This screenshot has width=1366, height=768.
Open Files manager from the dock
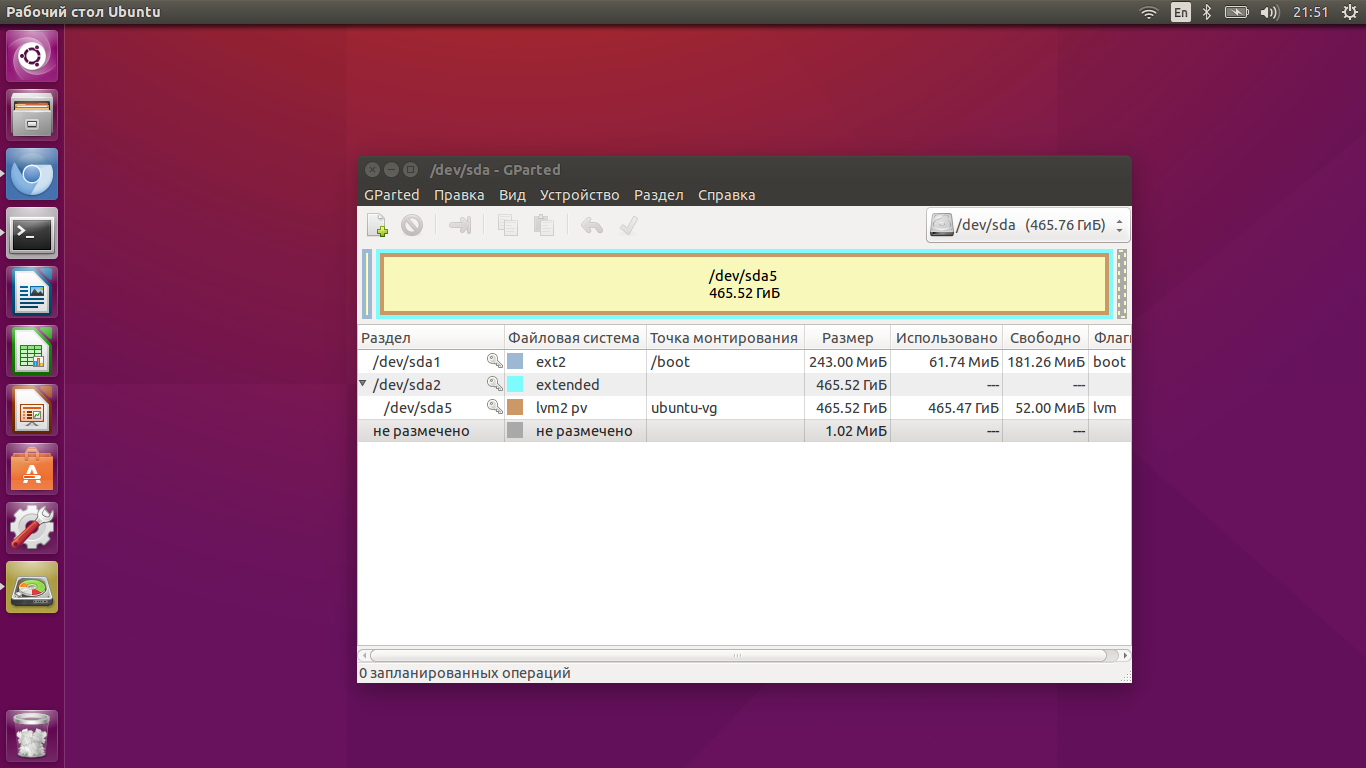click(x=32, y=115)
